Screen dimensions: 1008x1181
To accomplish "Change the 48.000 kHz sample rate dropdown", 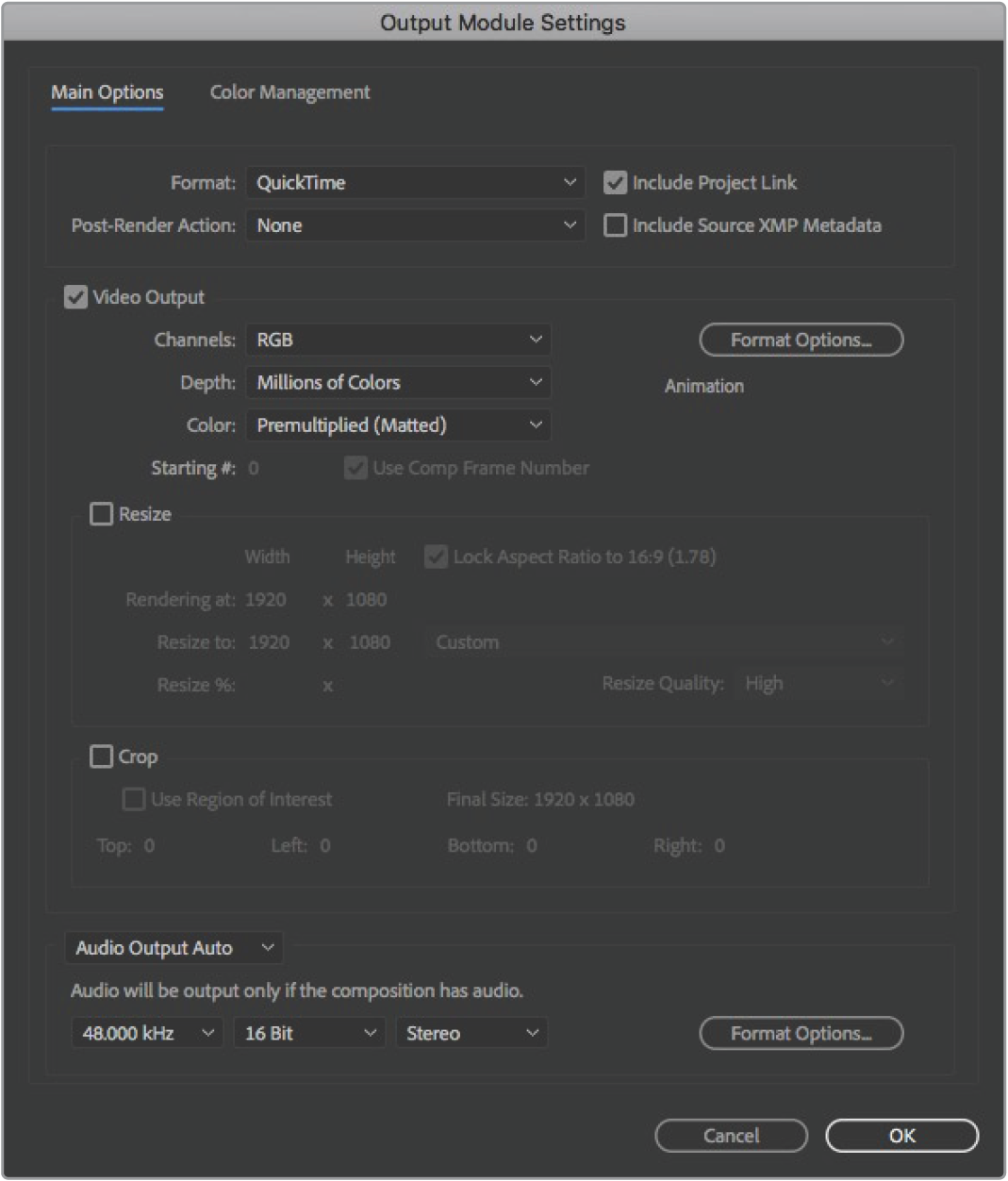I will coord(147,1034).
